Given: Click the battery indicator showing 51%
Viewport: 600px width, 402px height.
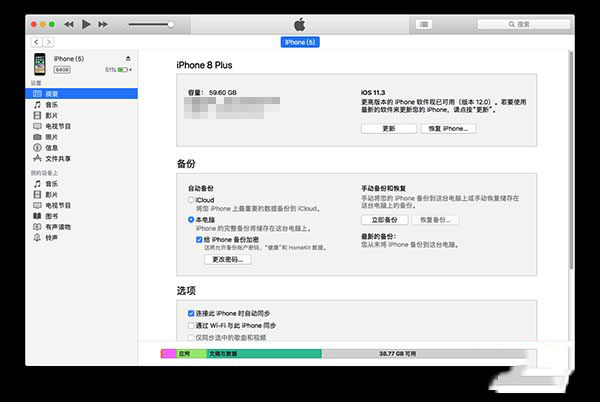Looking at the screenshot, I should [118, 70].
